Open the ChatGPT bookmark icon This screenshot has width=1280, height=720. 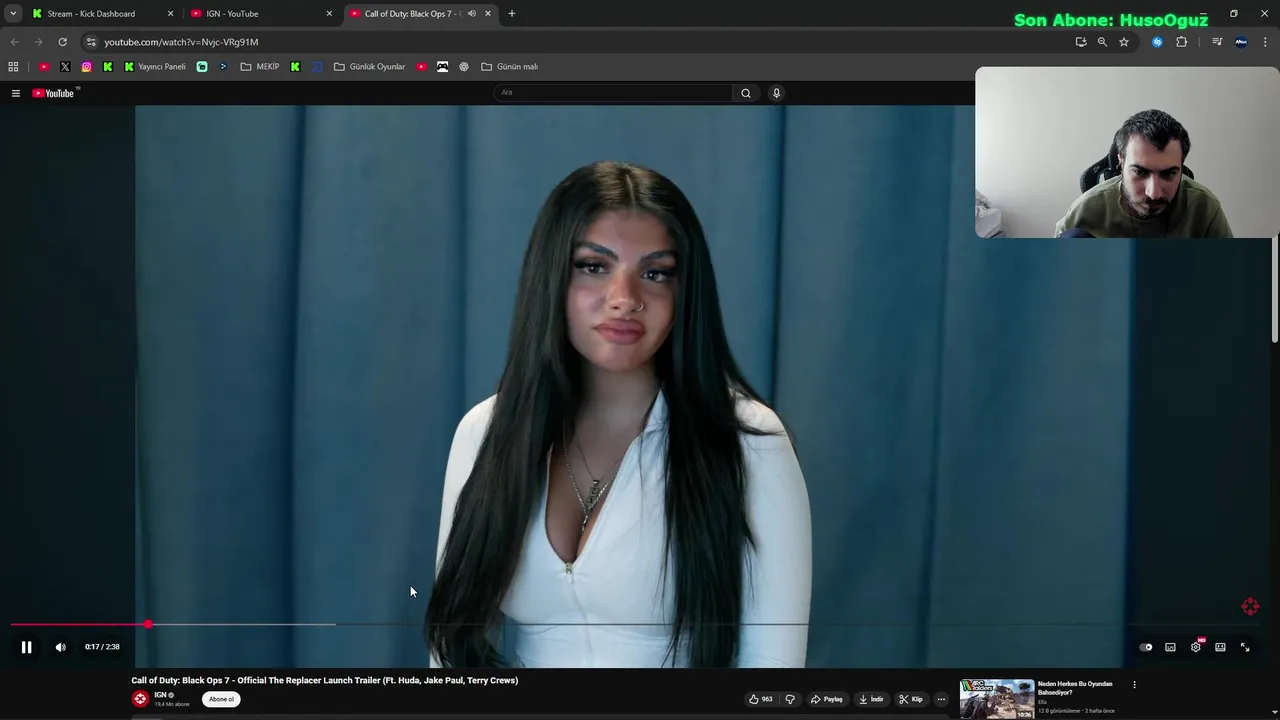(x=464, y=67)
